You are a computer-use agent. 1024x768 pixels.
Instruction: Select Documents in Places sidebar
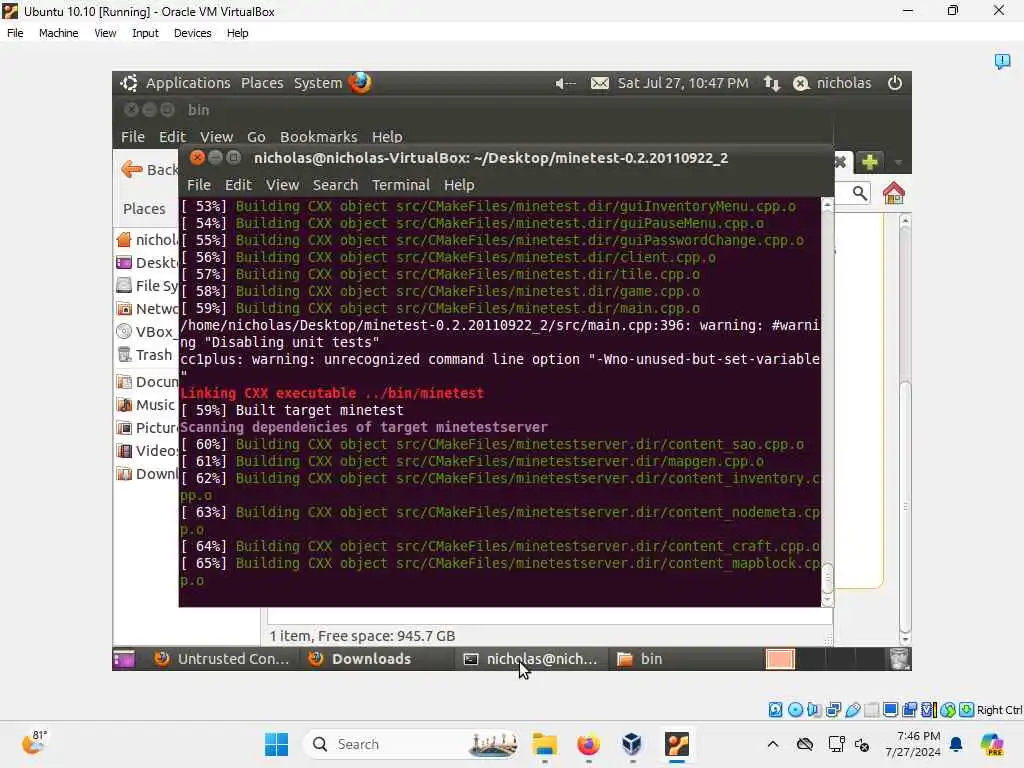click(x=147, y=381)
